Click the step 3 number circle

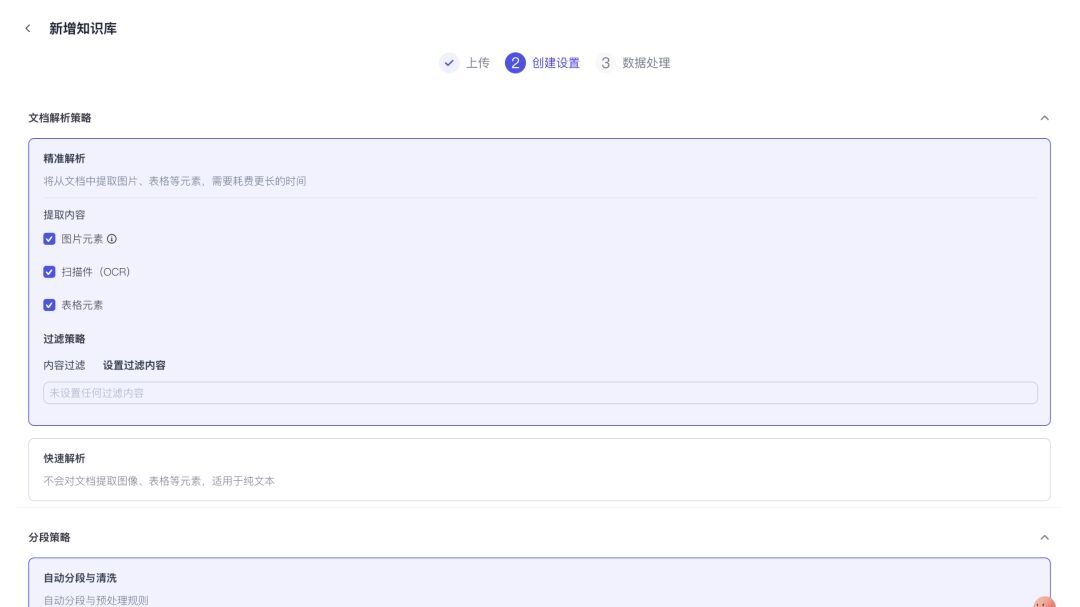605,63
